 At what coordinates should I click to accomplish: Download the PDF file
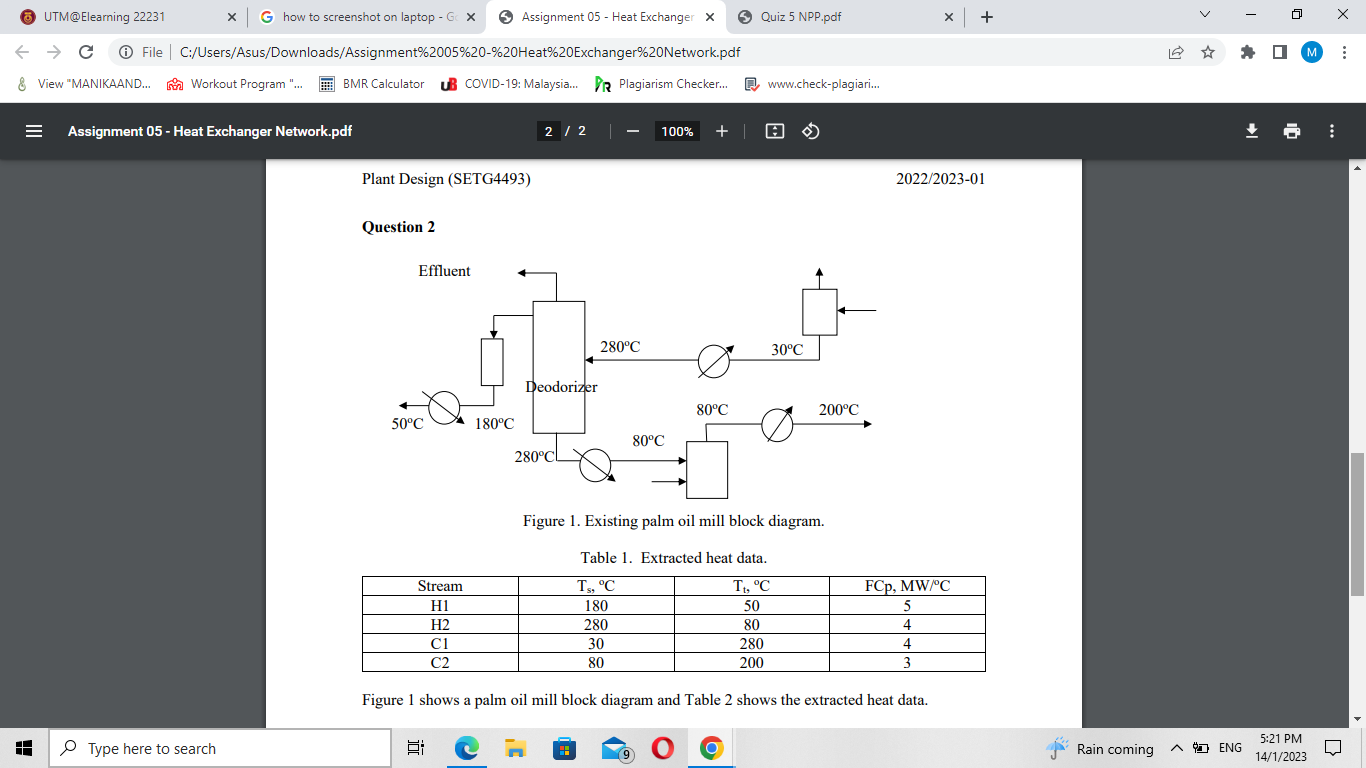pos(1251,131)
